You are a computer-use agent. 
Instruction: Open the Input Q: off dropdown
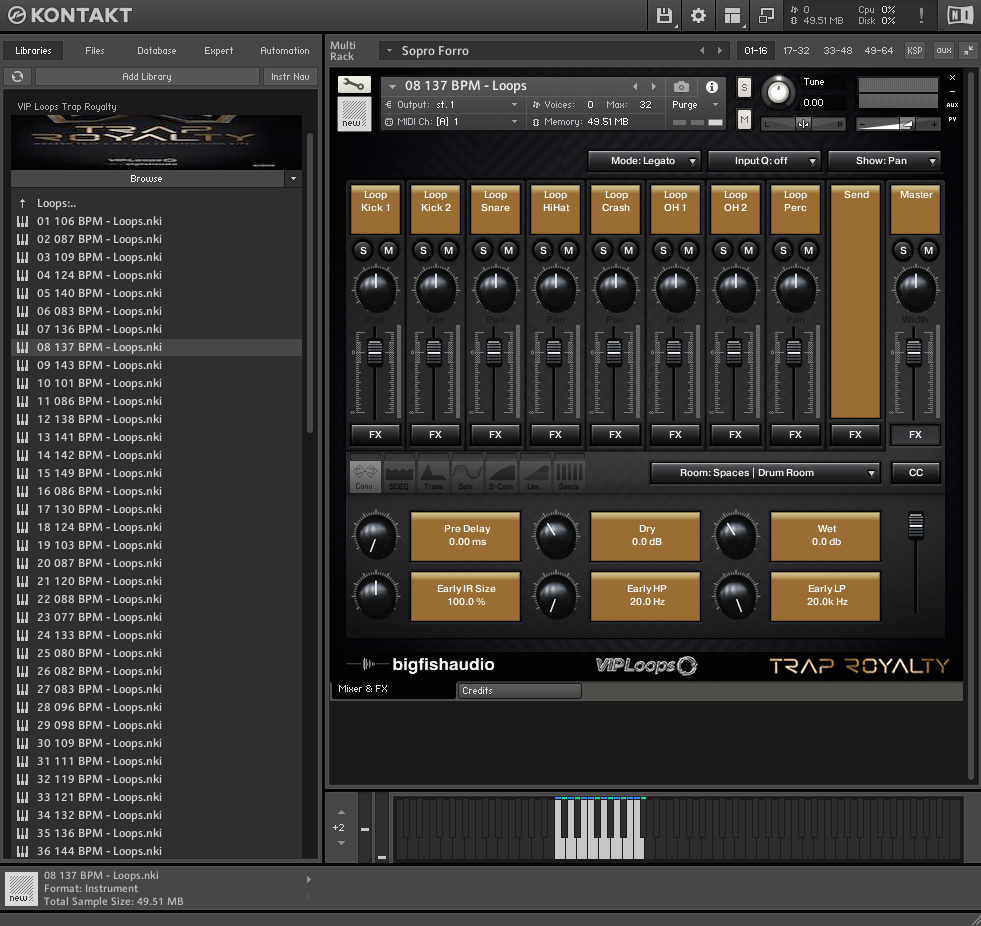click(764, 161)
